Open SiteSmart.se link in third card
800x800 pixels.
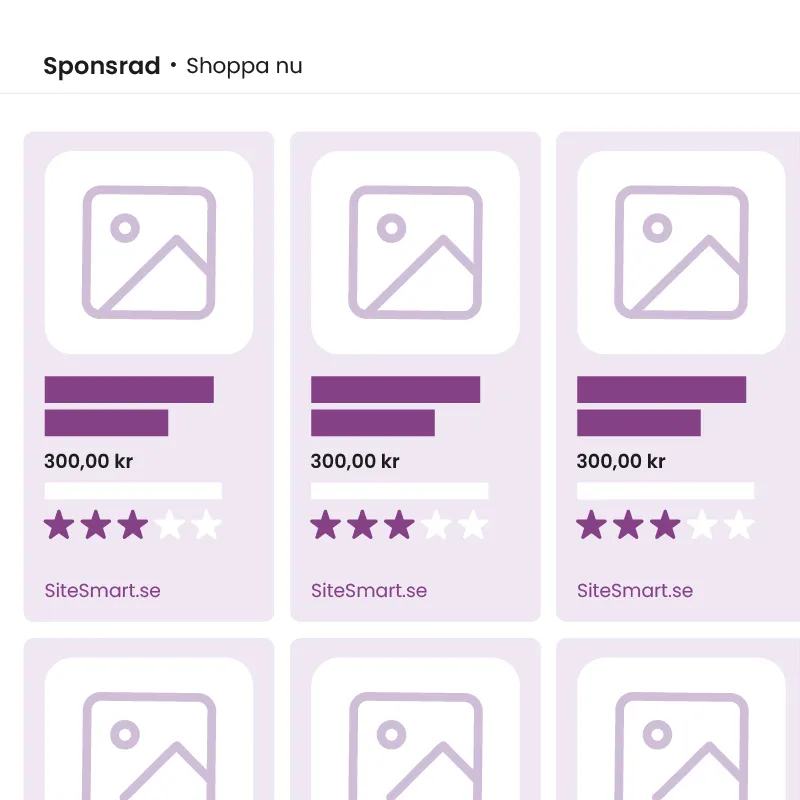point(635,590)
